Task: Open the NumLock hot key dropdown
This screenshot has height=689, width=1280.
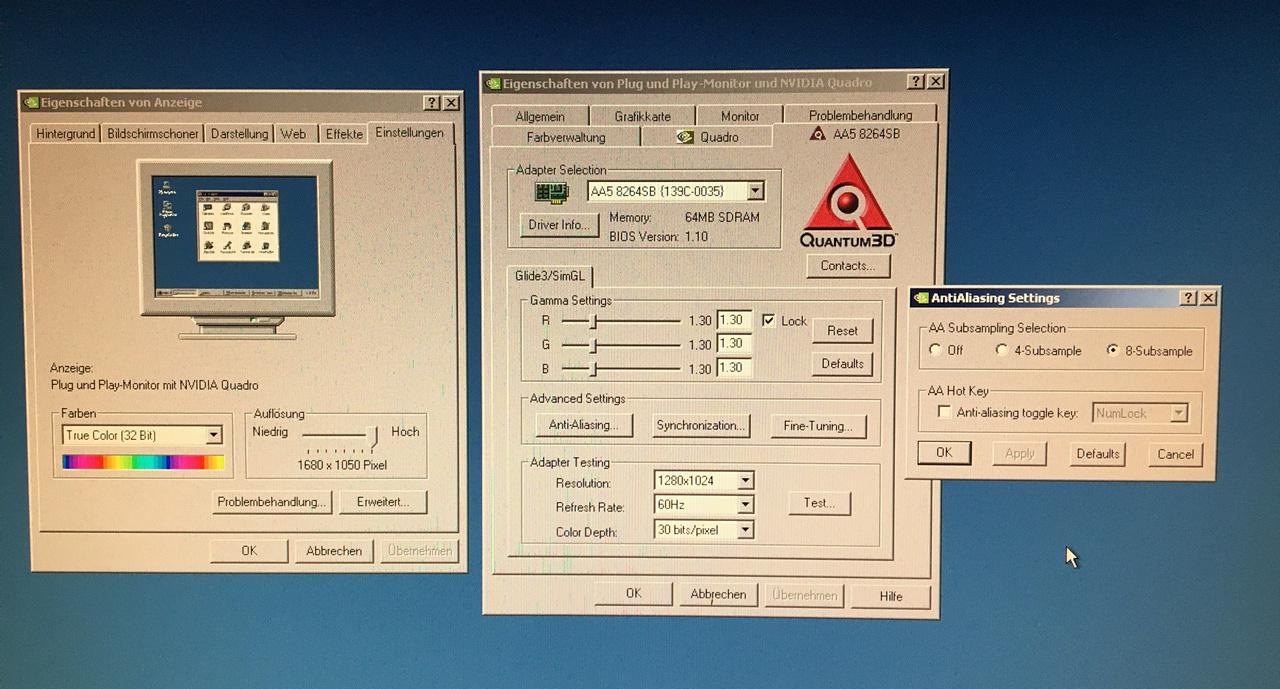Action: [1177, 413]
